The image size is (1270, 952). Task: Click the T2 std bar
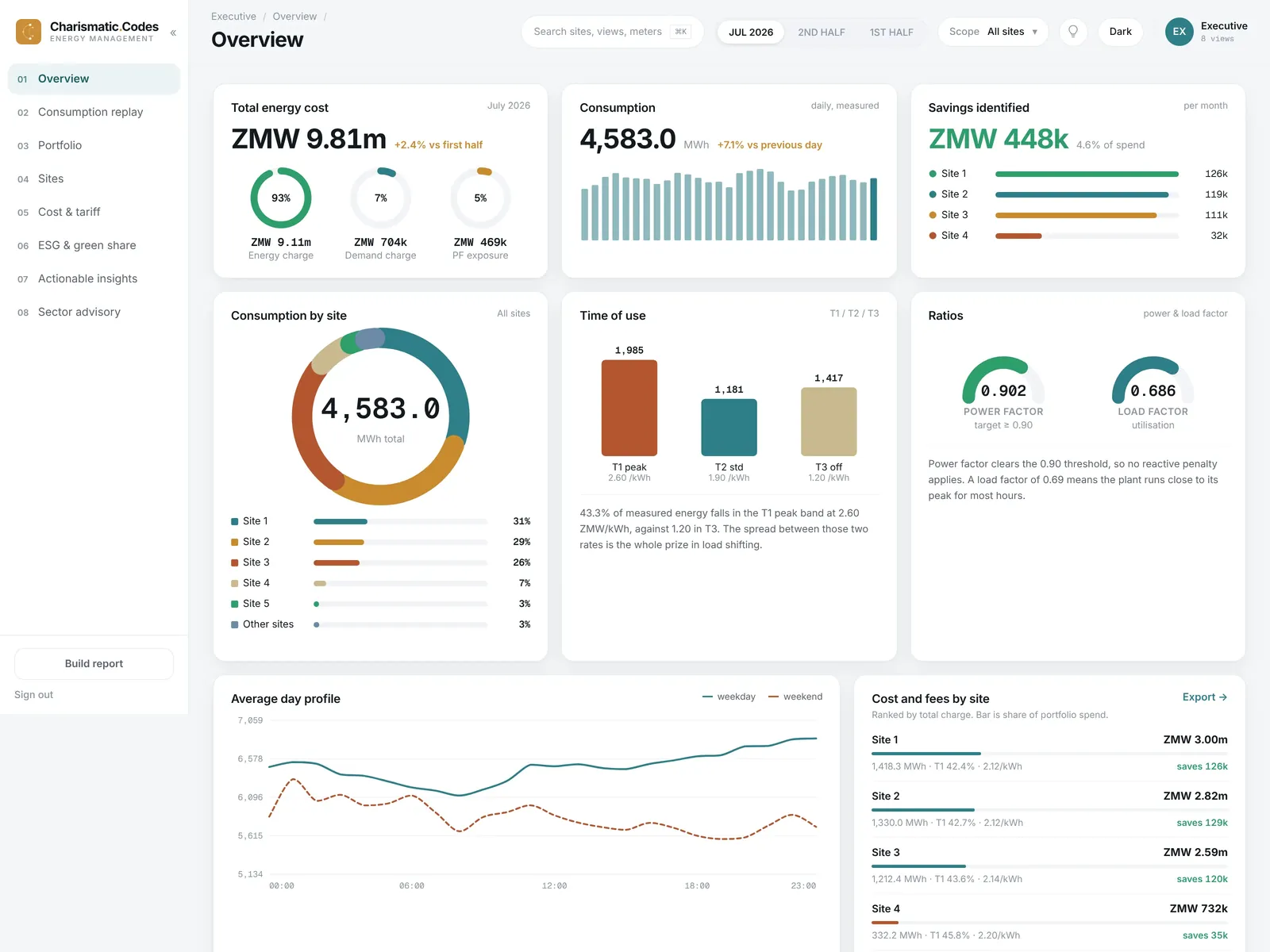pos(729,428)
